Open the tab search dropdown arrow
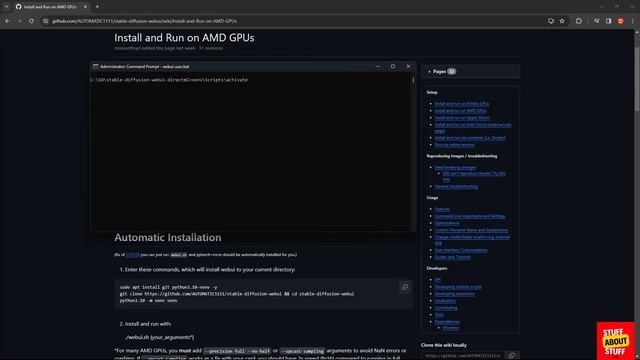The image size is (640, 360). tap(7, 7)
